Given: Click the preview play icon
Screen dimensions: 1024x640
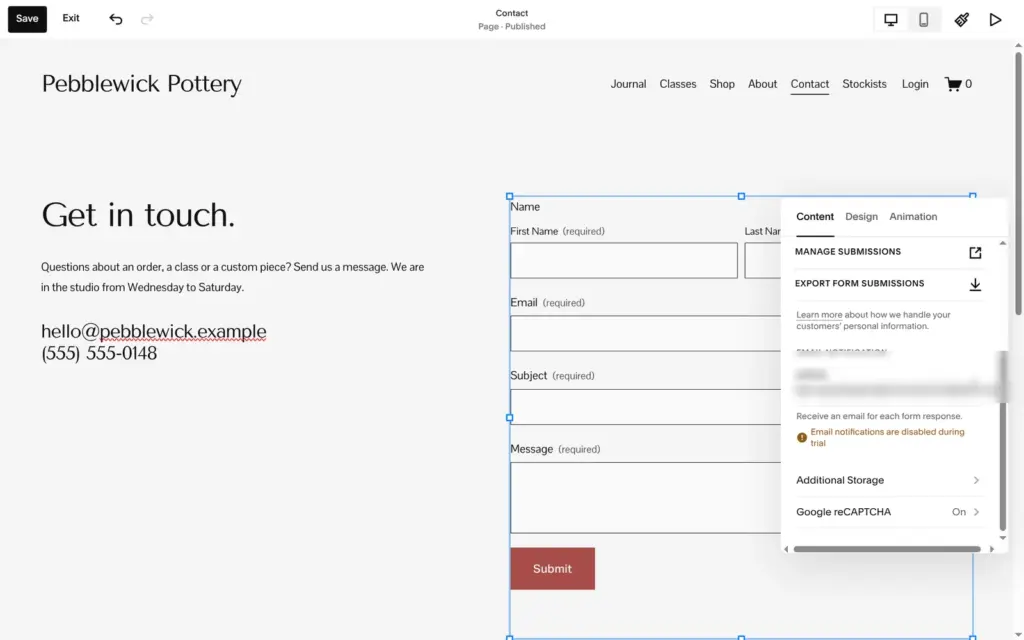Looking at the screenshot, I should point(995,20).
